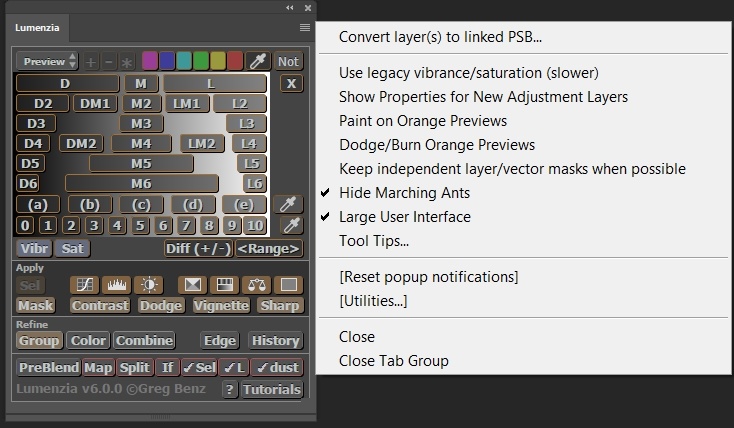Click the Diff (+/-) button

point(198,248)
